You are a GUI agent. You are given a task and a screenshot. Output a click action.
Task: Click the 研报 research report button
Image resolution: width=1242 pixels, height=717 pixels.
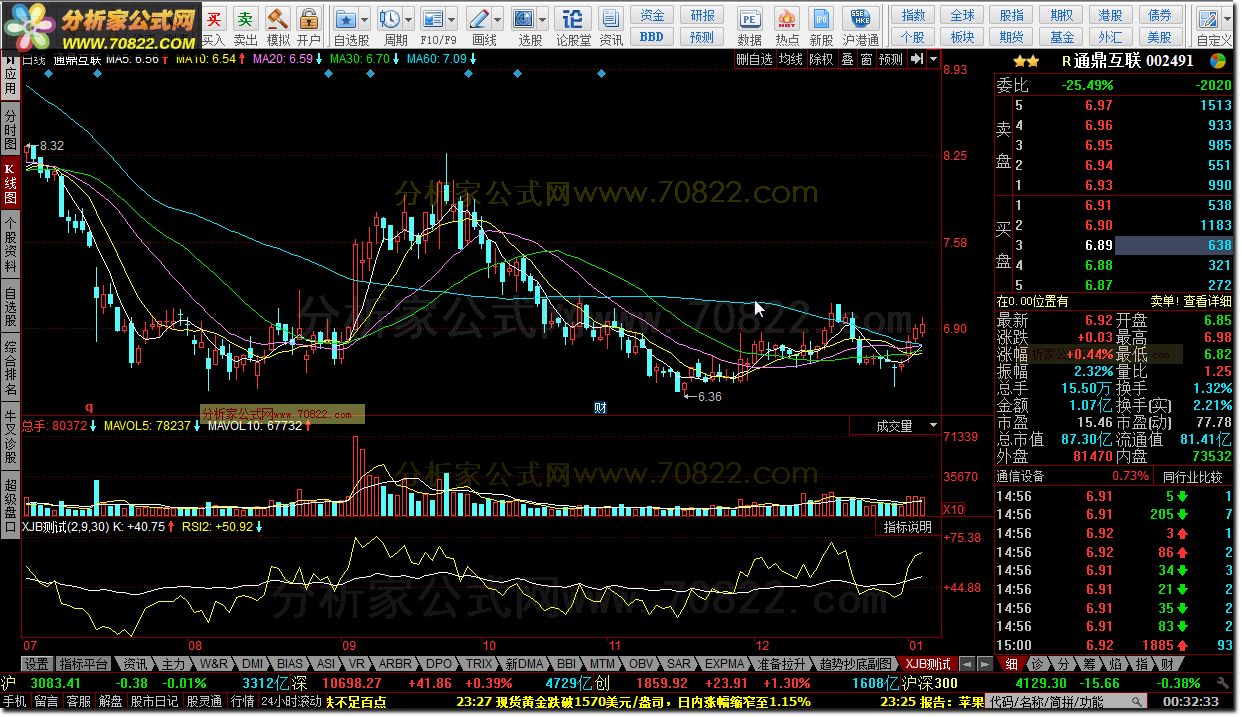tap(703, 15)
